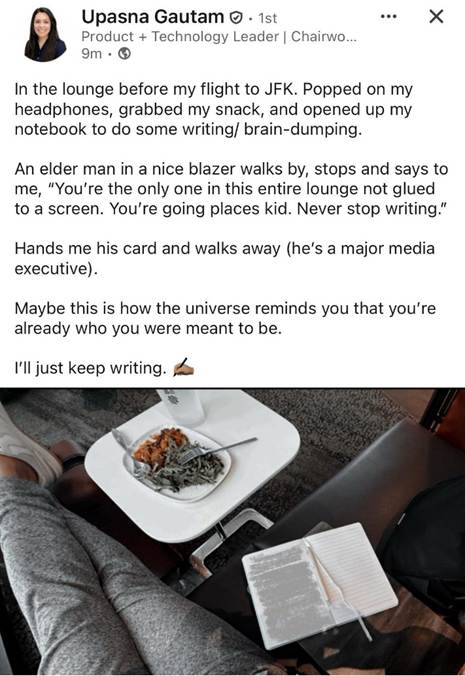Click the verified shield badge beside name
Image resolution: width=465 pixels, height=676 pixels.
pyautogui.click(x=235, y=18)
